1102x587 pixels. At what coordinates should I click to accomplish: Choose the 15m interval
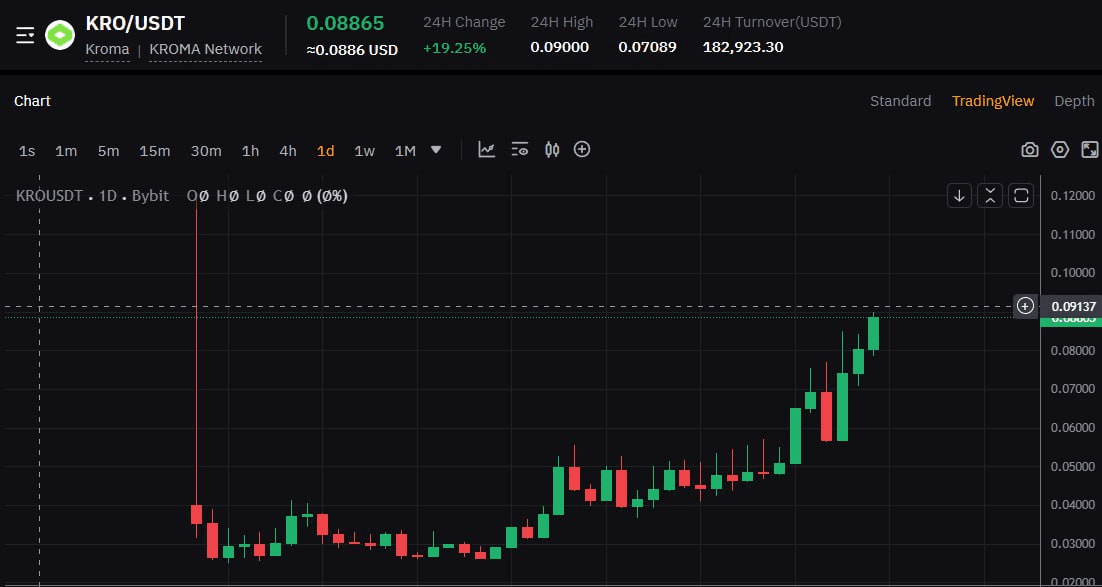tap(154, 151)
